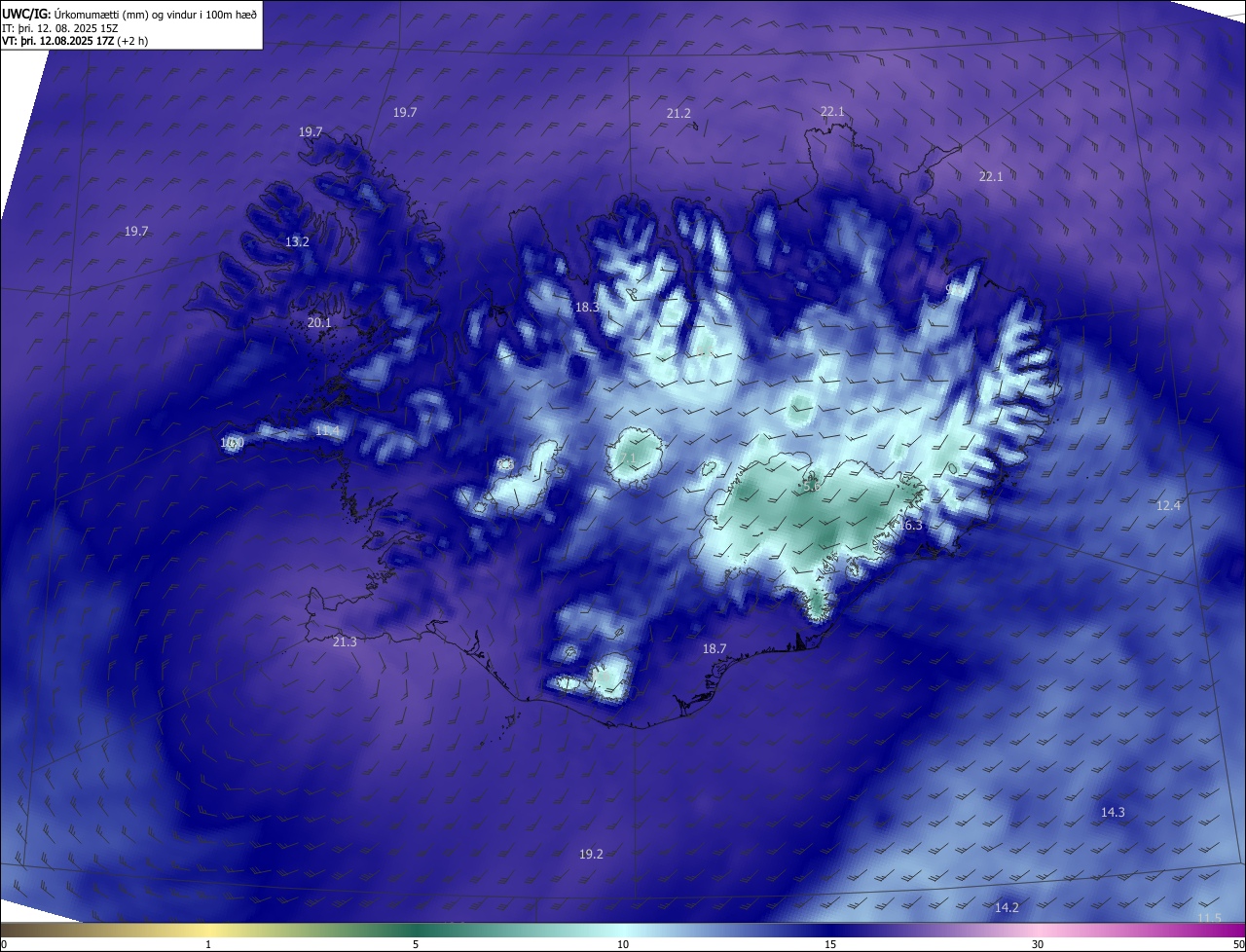The height and width of the screenshot is (952, 1246).
Task: Click the 21.3 value label
Action: [345, 641]
